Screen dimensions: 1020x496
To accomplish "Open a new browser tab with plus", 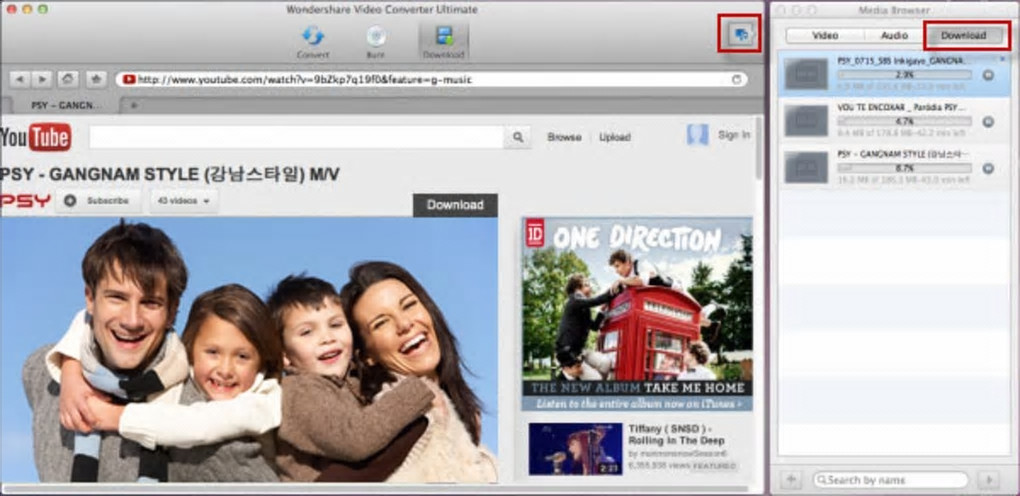I will click(134, 105).
